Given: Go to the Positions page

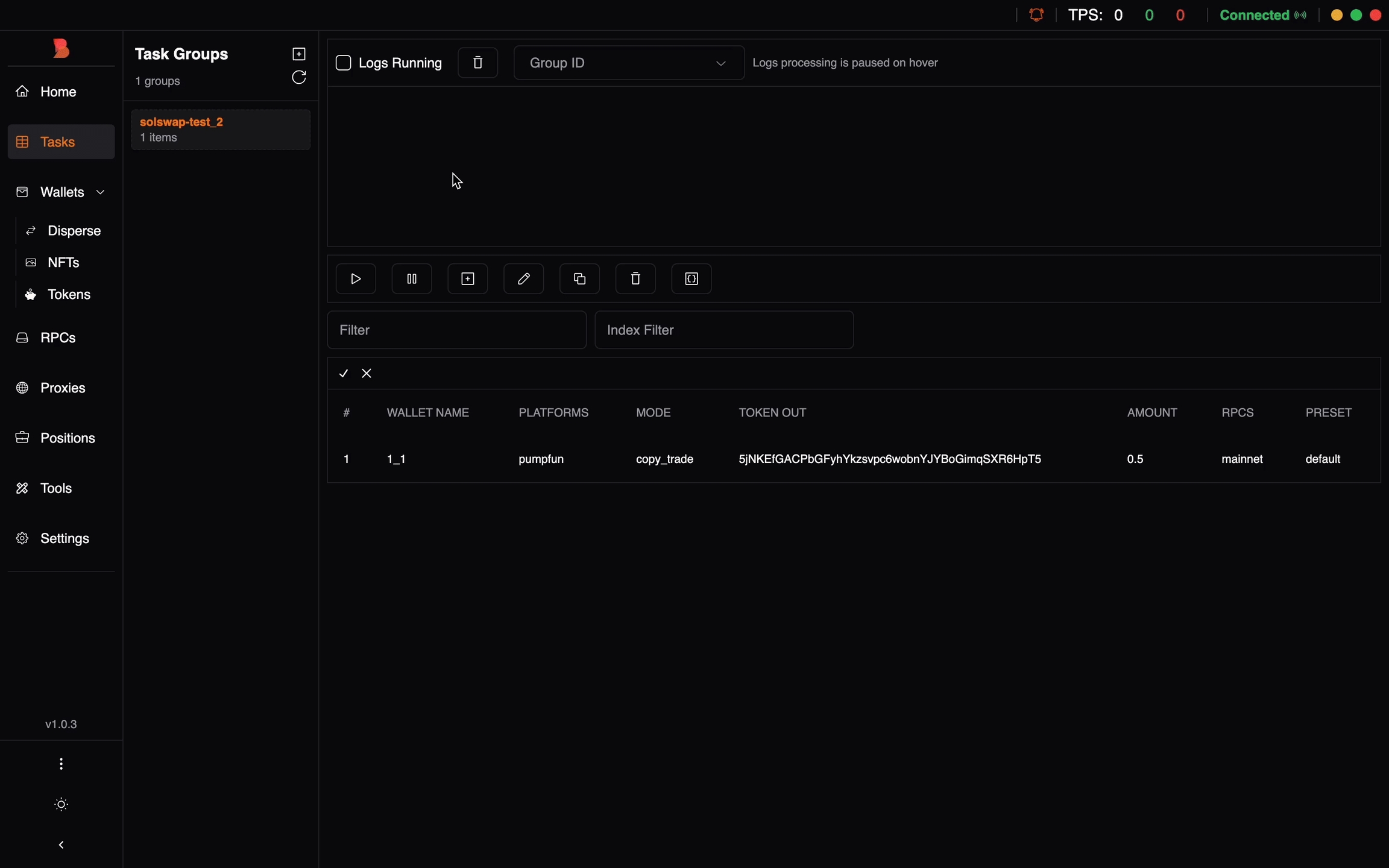Looking at the screenshot, I should [x=67, y=438].
